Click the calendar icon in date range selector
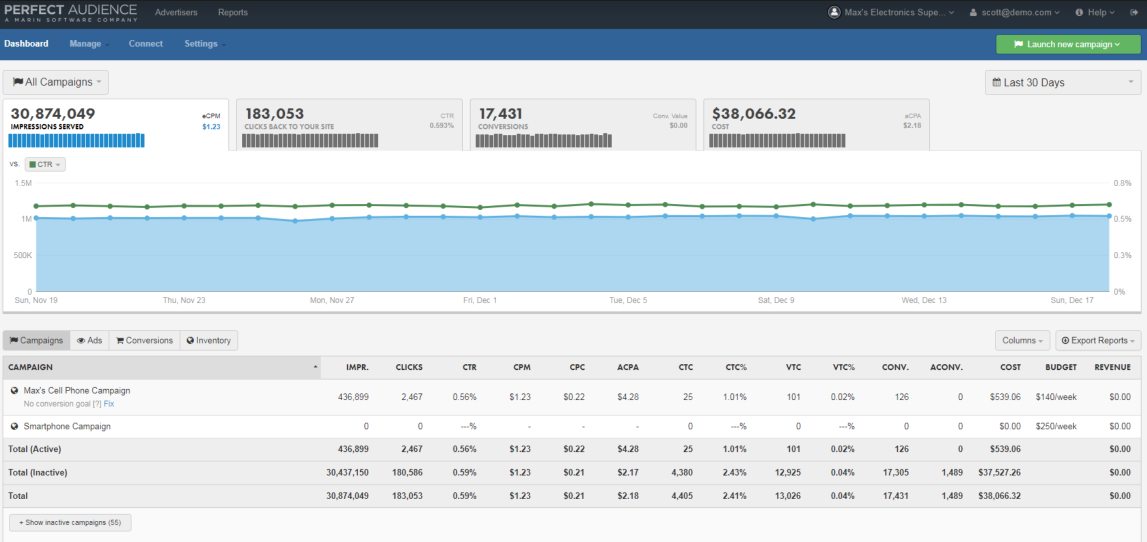1147x542 pixels. [x=997, y=83]
